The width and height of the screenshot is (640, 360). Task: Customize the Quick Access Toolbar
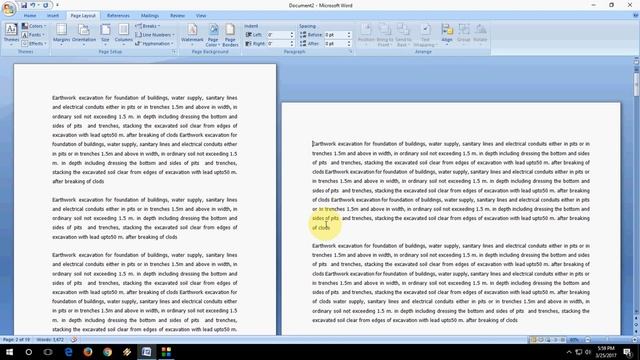(57, 5)
